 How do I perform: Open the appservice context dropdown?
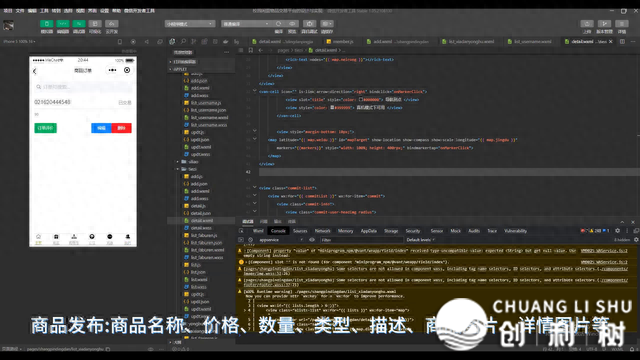(x=281, y=240)
